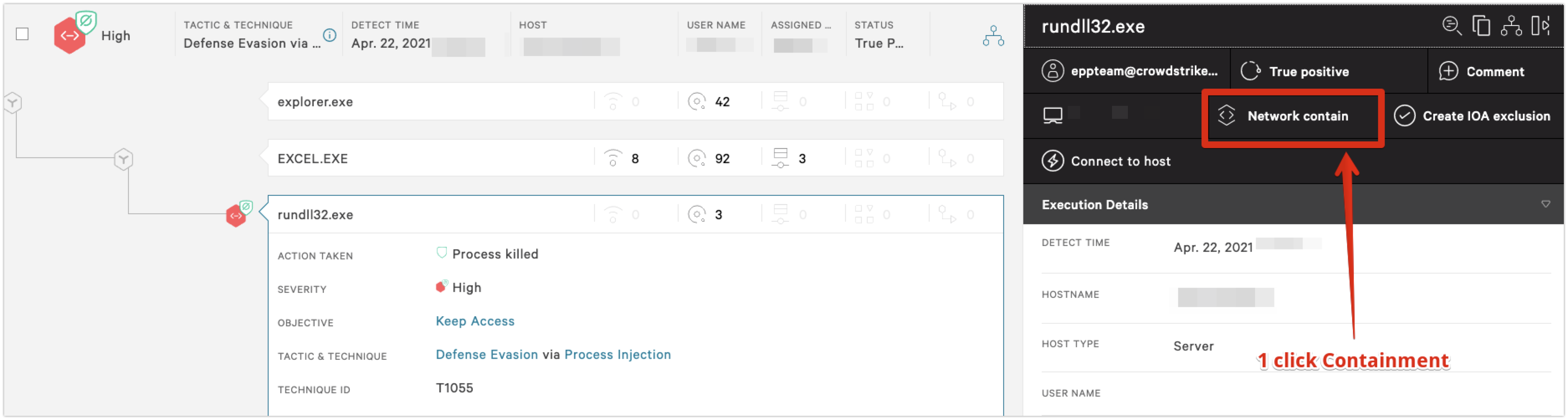This screenshot has width=1568, height=420.
Task: Click the red rundll32.exe detection node icon
Action: point(236,215)
